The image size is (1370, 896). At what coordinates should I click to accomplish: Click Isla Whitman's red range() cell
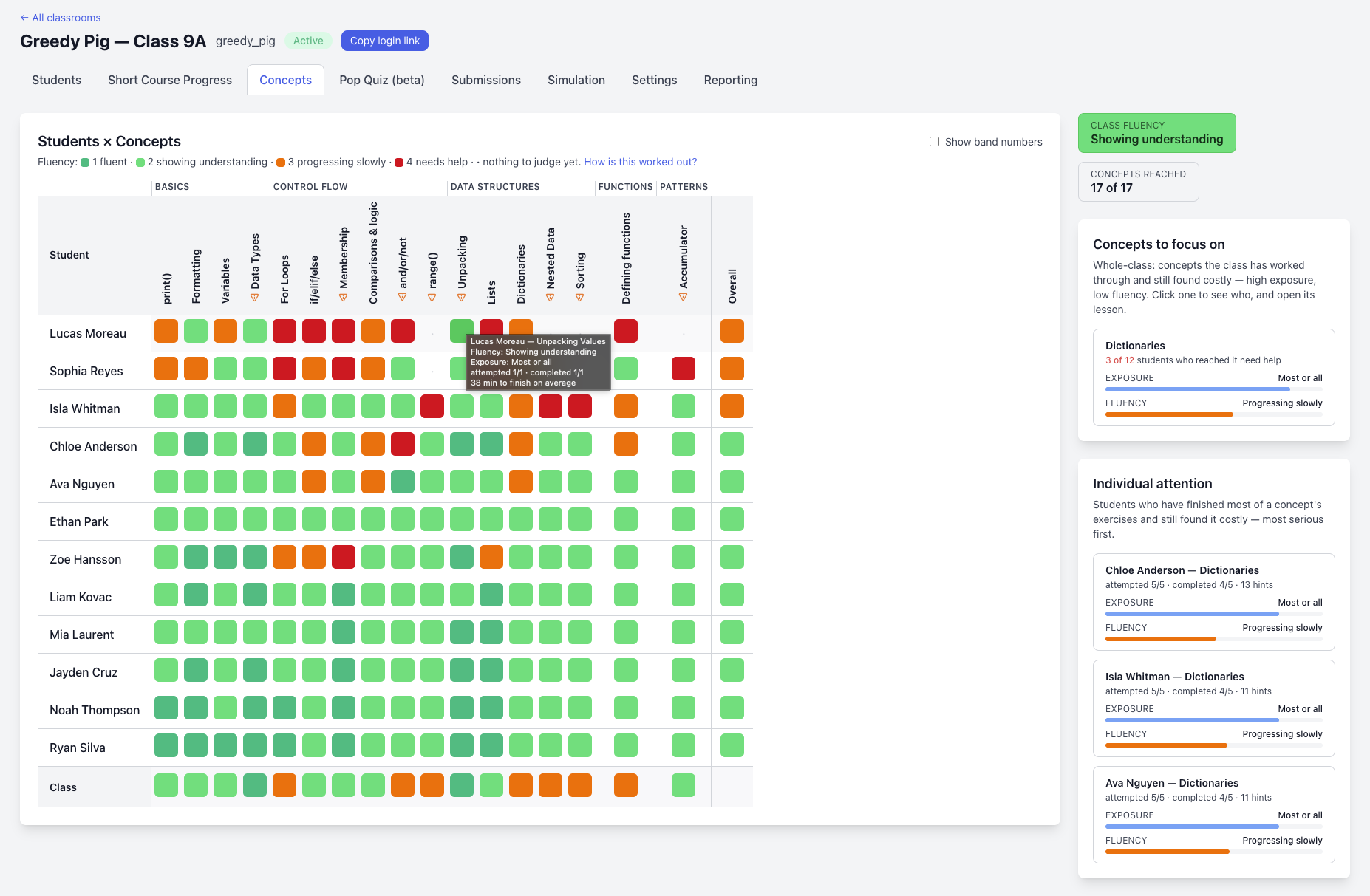(432, 406)
